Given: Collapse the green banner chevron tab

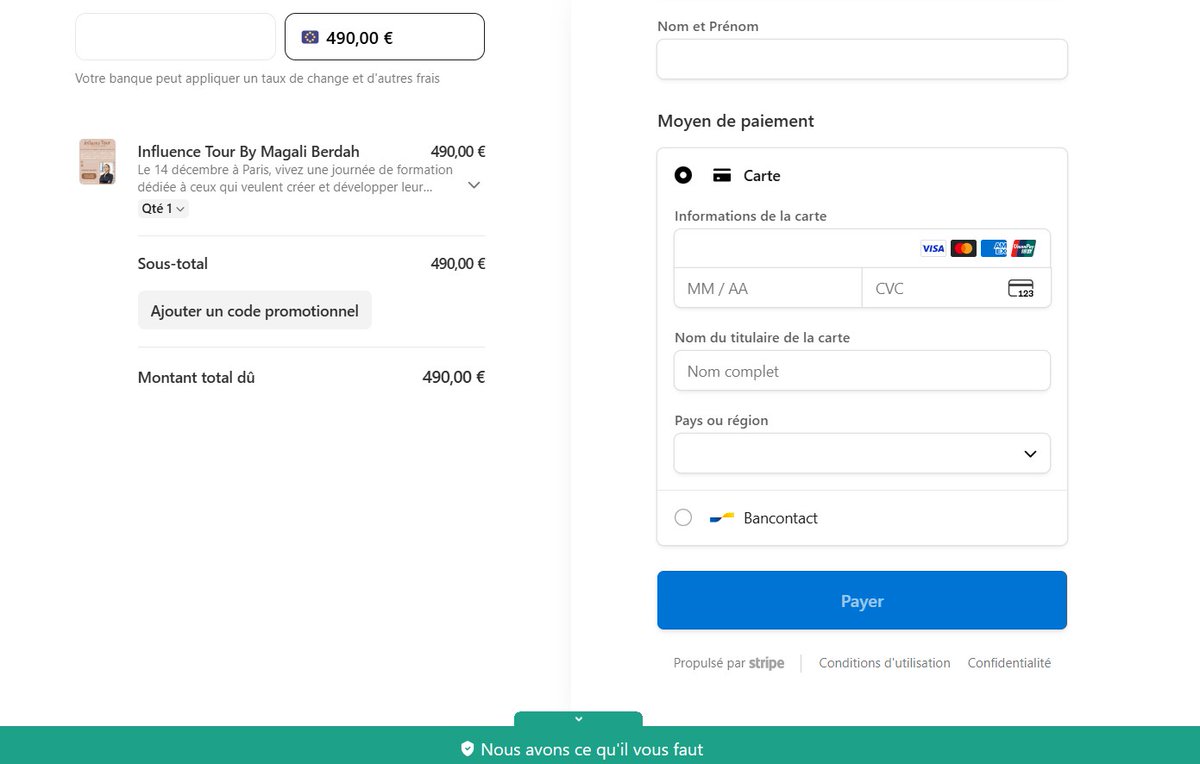Looking at the screenshot, I should (x=578, y=719).
